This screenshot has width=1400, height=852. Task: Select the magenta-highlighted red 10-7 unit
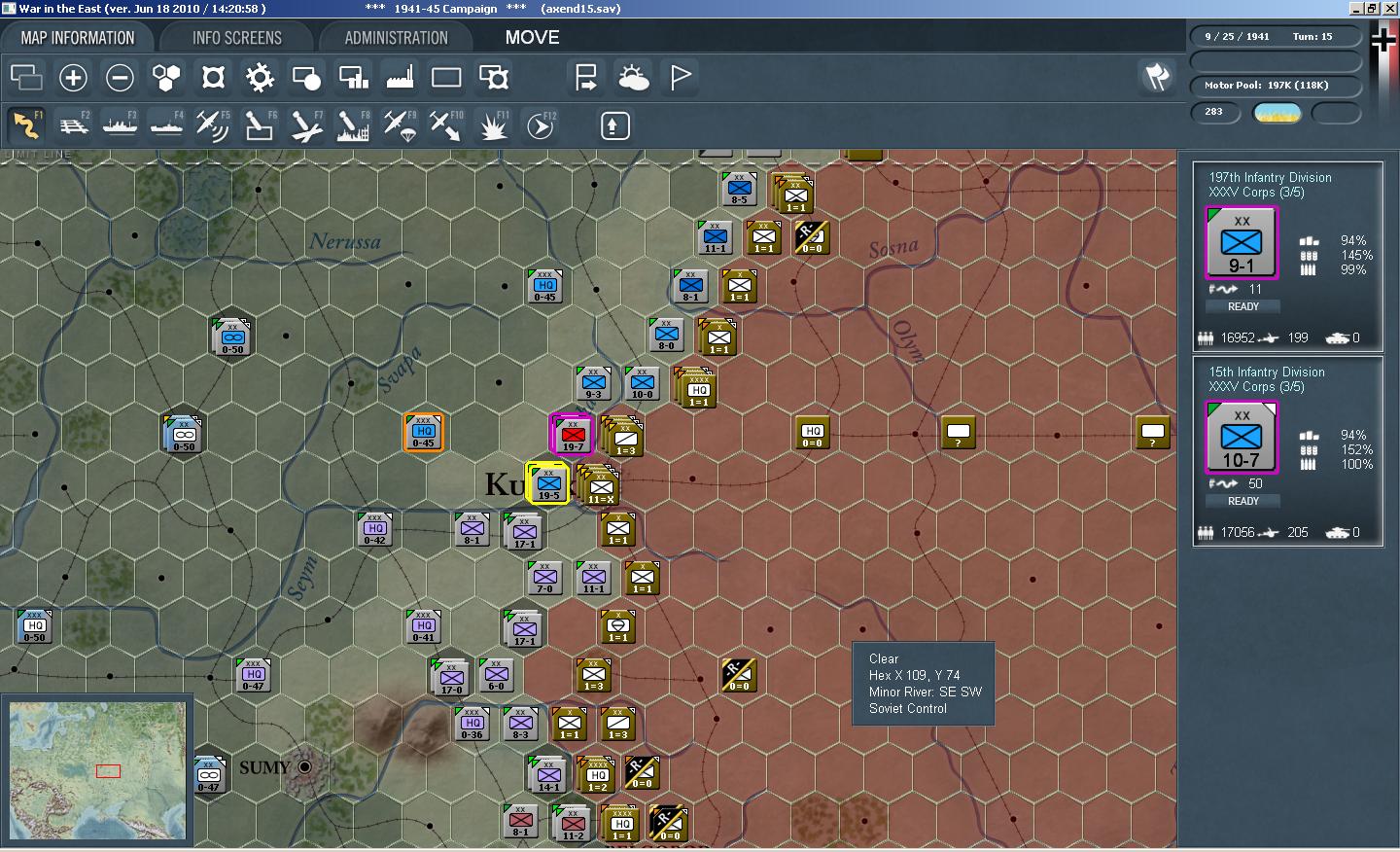(573, 434)
